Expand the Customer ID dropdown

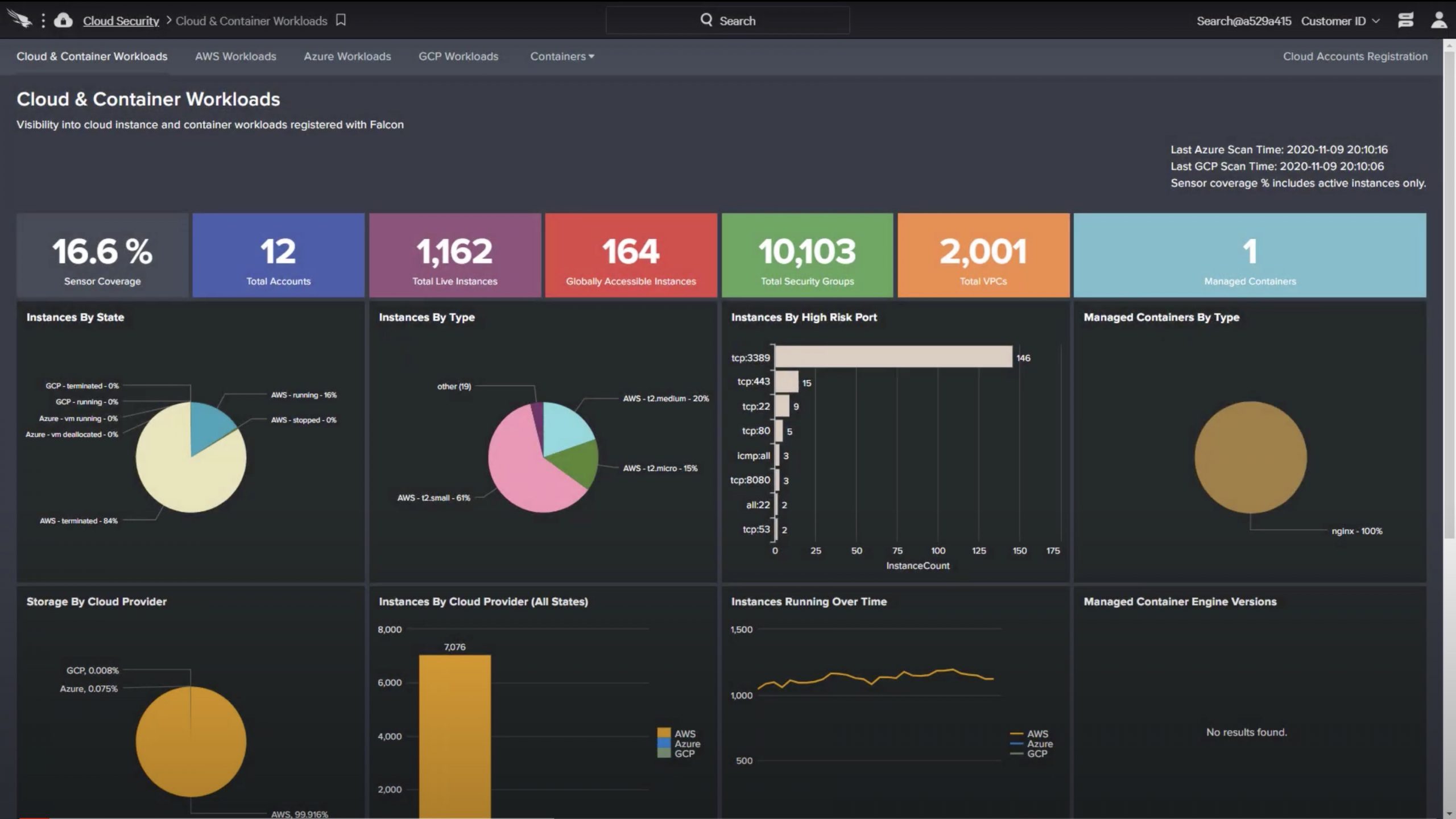click(1341, 20)
